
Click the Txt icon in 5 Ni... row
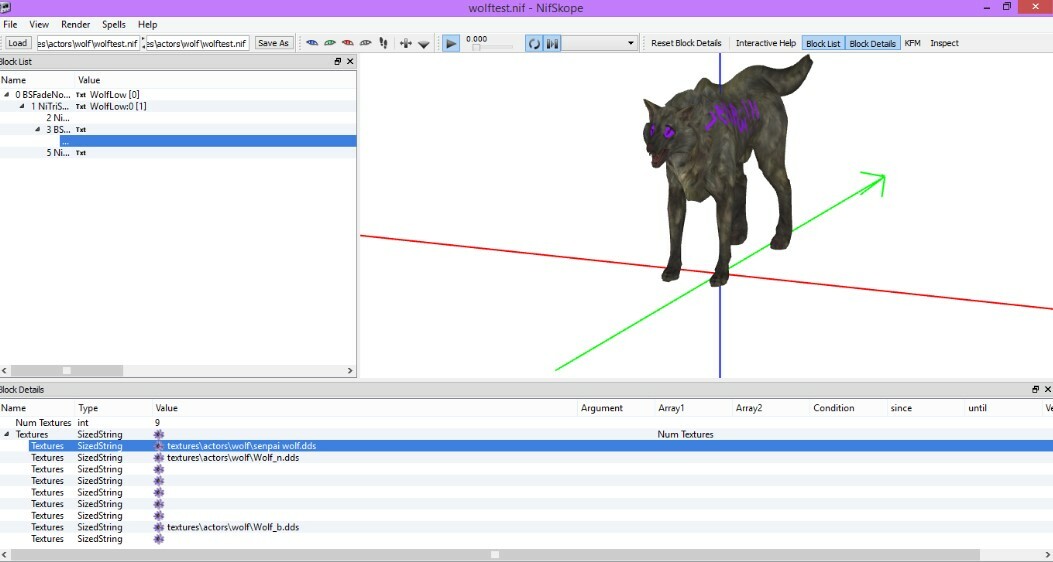[x=81, y=152]
